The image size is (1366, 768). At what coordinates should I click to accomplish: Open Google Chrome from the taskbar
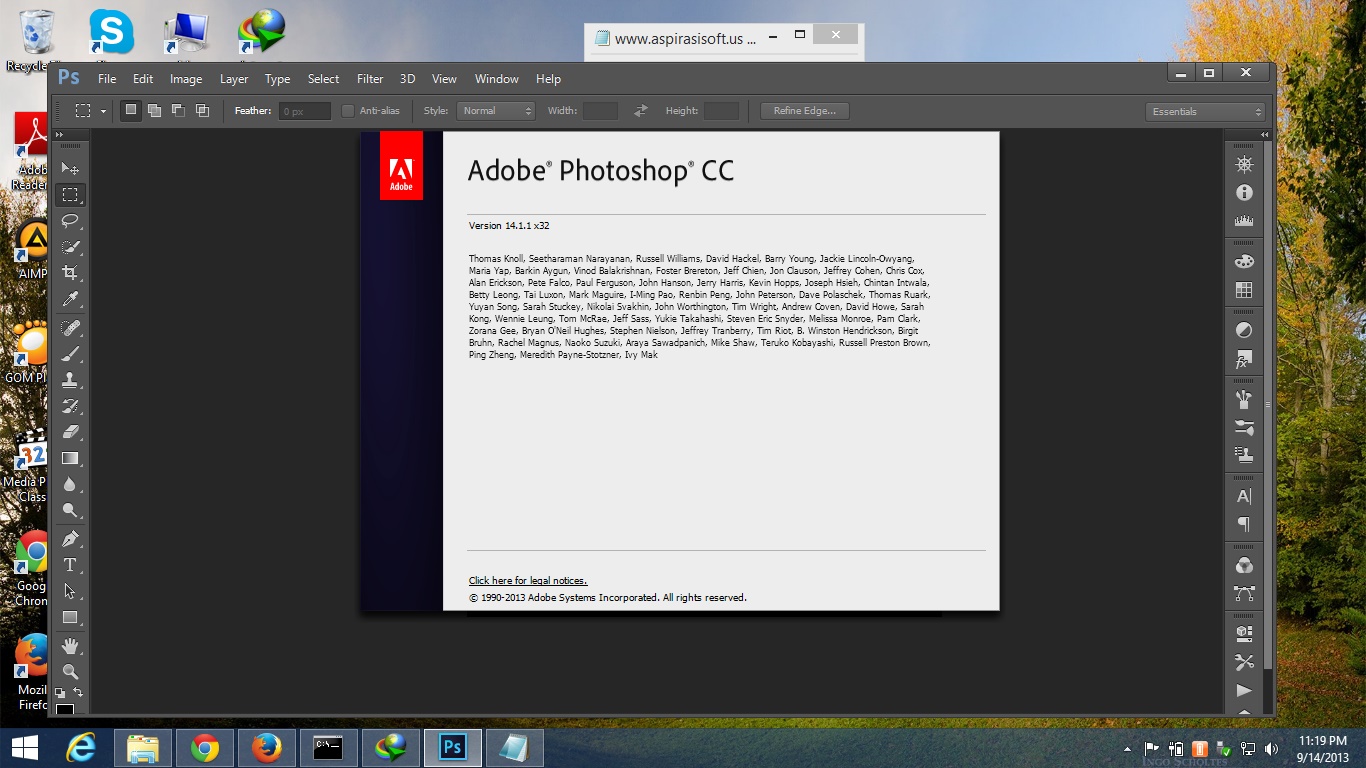[x=205, y=748]
